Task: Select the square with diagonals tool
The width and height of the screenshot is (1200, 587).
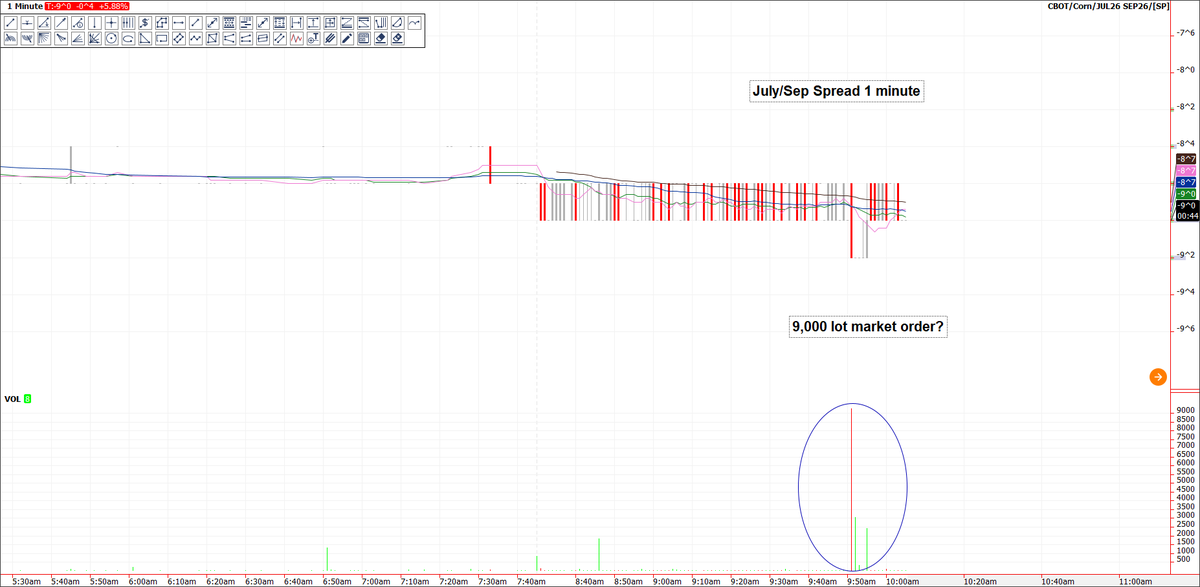Action: coord(213,38)
